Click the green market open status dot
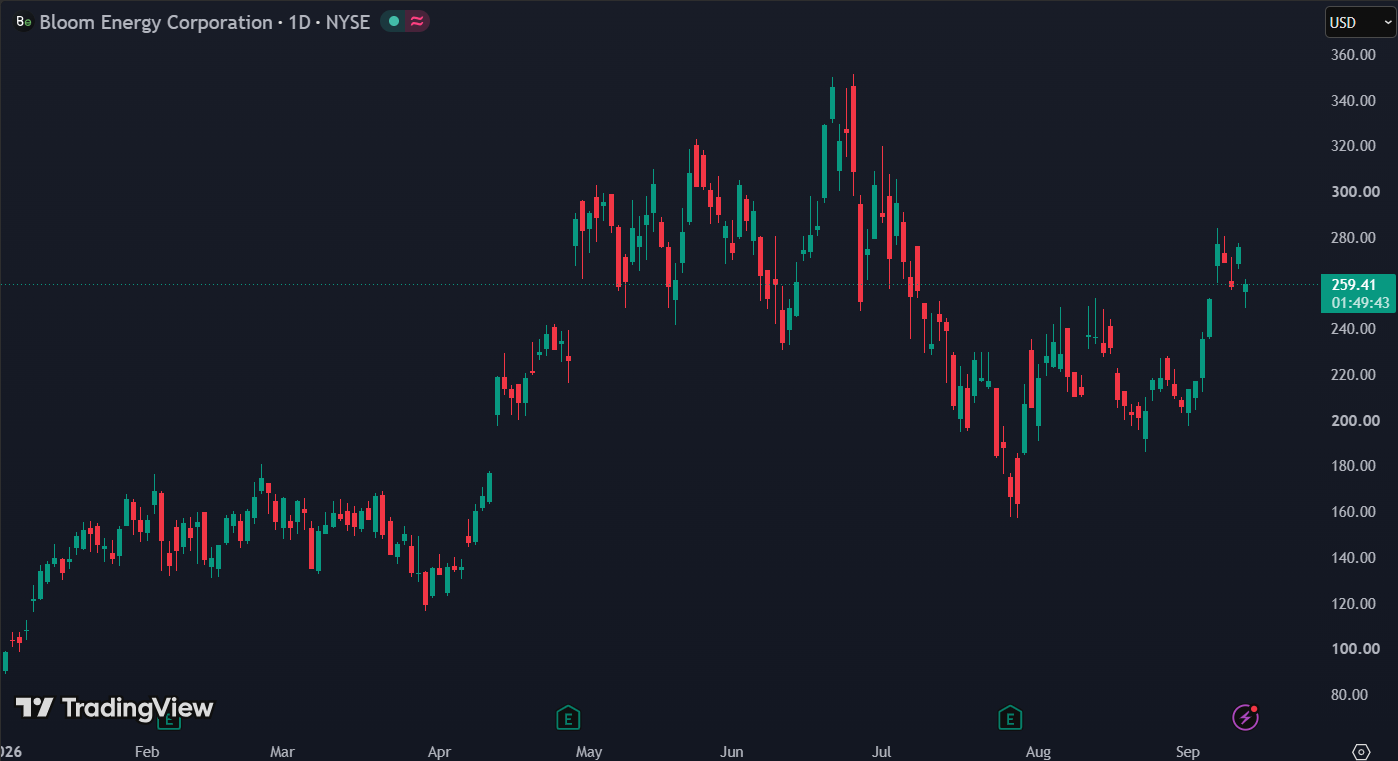Image resolution: width=1398 pixels, height=761 pixels. (x=394, y=21)
